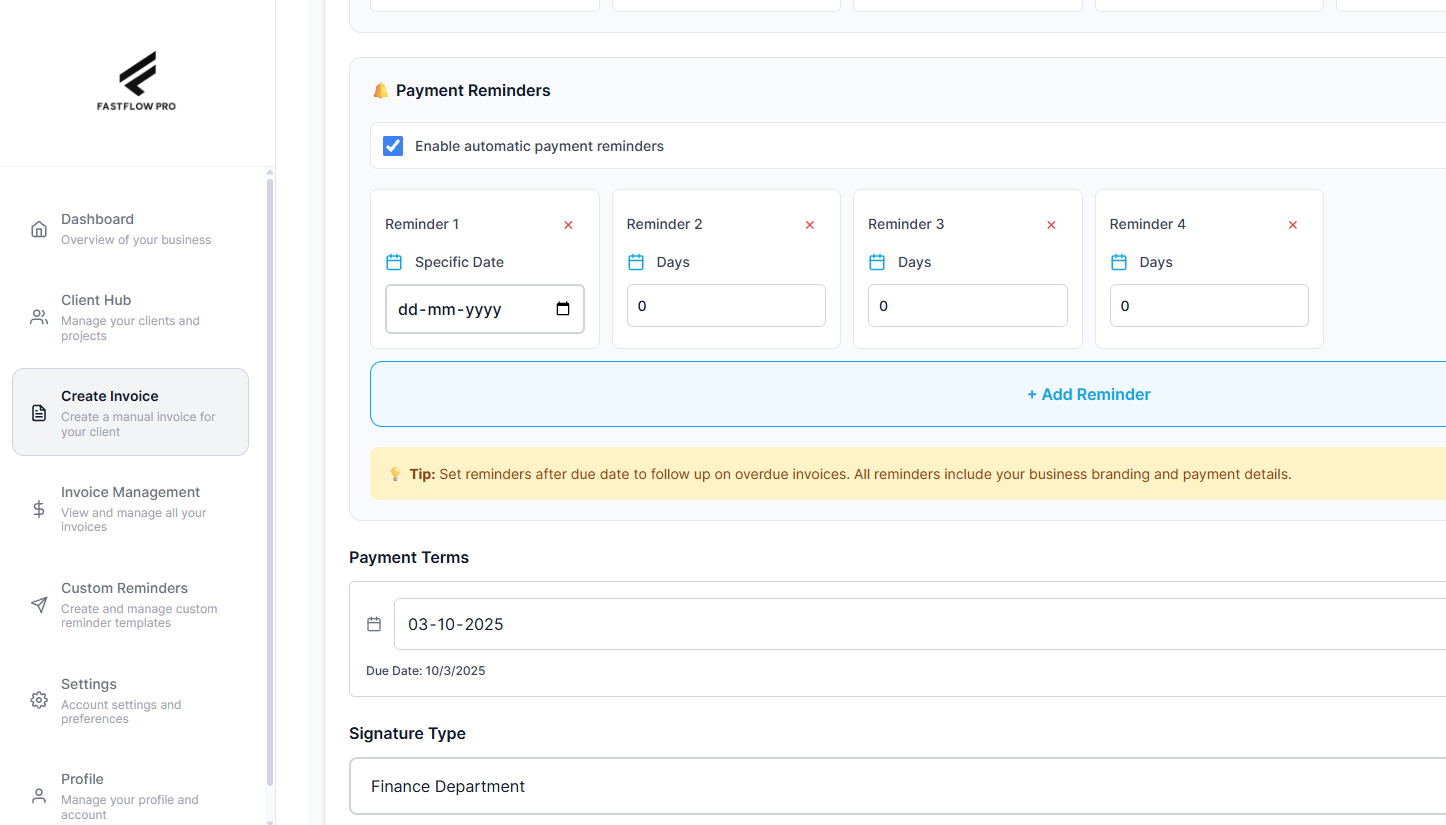Image resolution: width=1446 pixels, height=825 pixels.
Task: Click Reminder 2 Days calendar icon
Action: click(x=636, y=262)
